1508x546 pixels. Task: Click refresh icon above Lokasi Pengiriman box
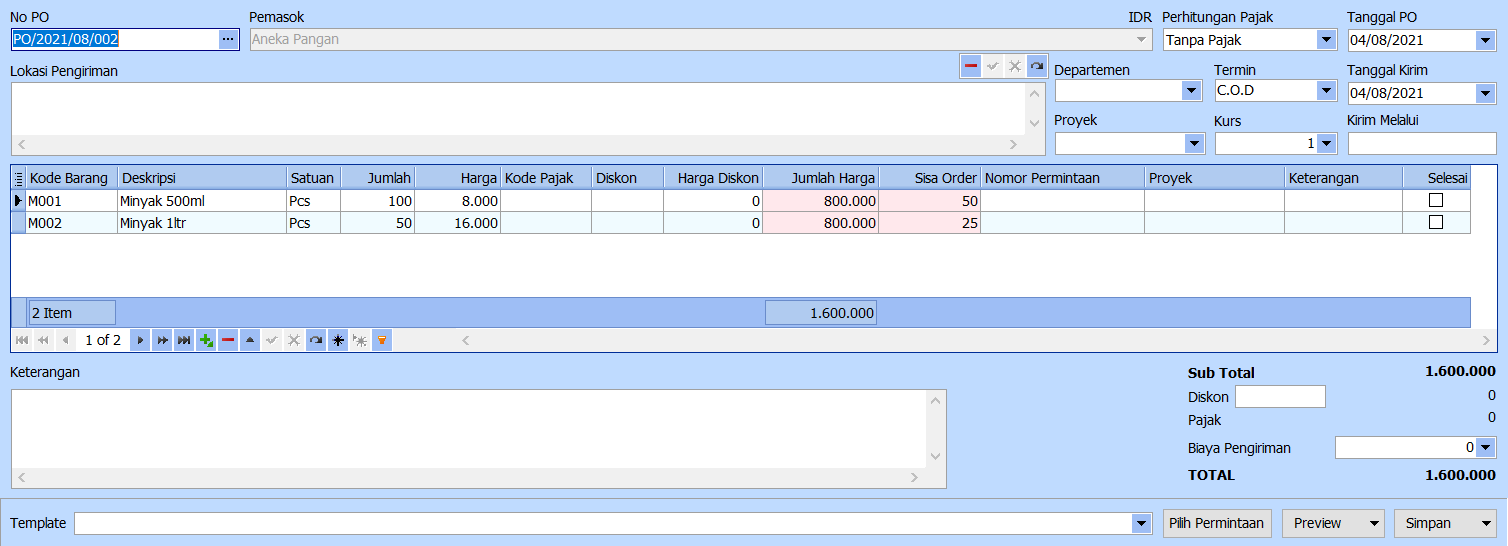pos(1037,66)
